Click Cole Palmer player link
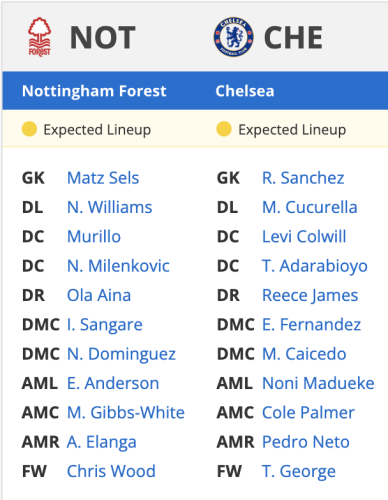The width and height of the screenshot is (388, 500). (x=308, y=412)
